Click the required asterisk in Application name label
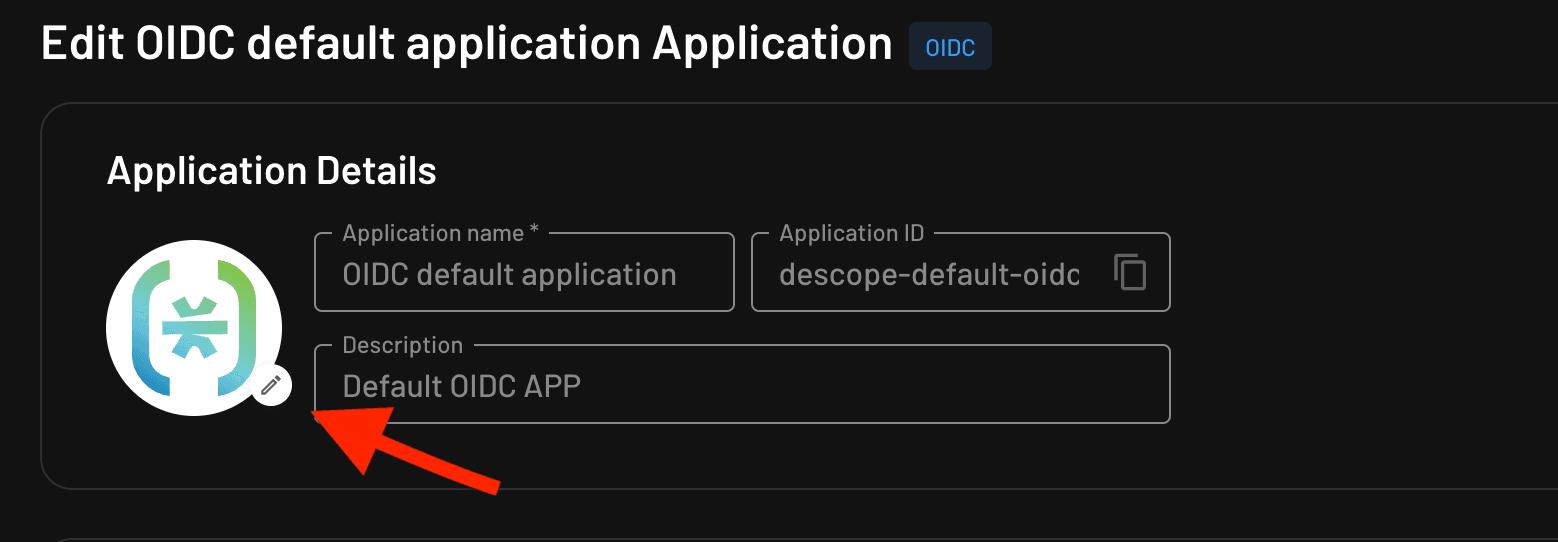This screenshot has width=1558, height=542. click(534, 232)
